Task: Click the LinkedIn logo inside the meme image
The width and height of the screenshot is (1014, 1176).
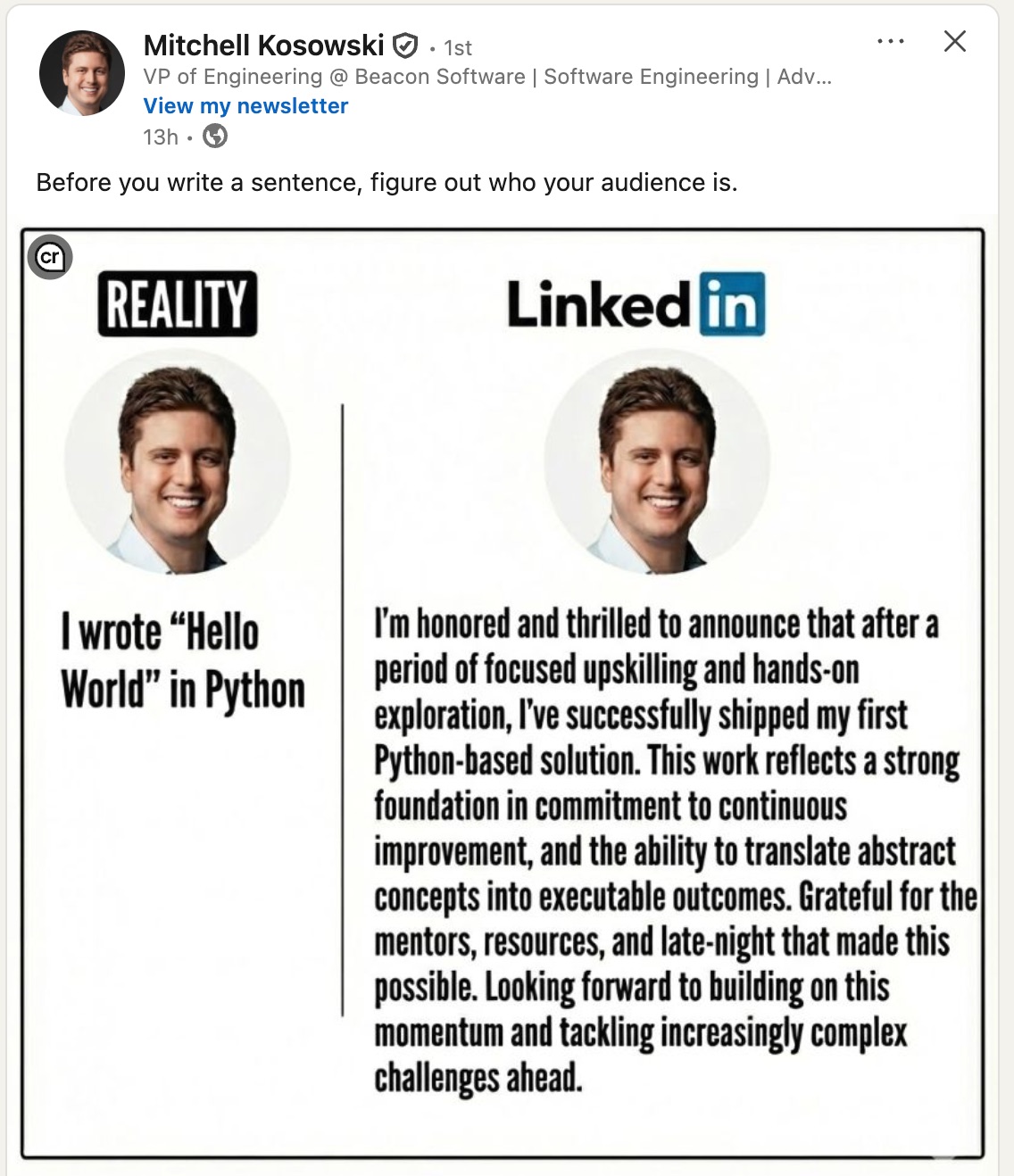Action: tap(635, 303)
